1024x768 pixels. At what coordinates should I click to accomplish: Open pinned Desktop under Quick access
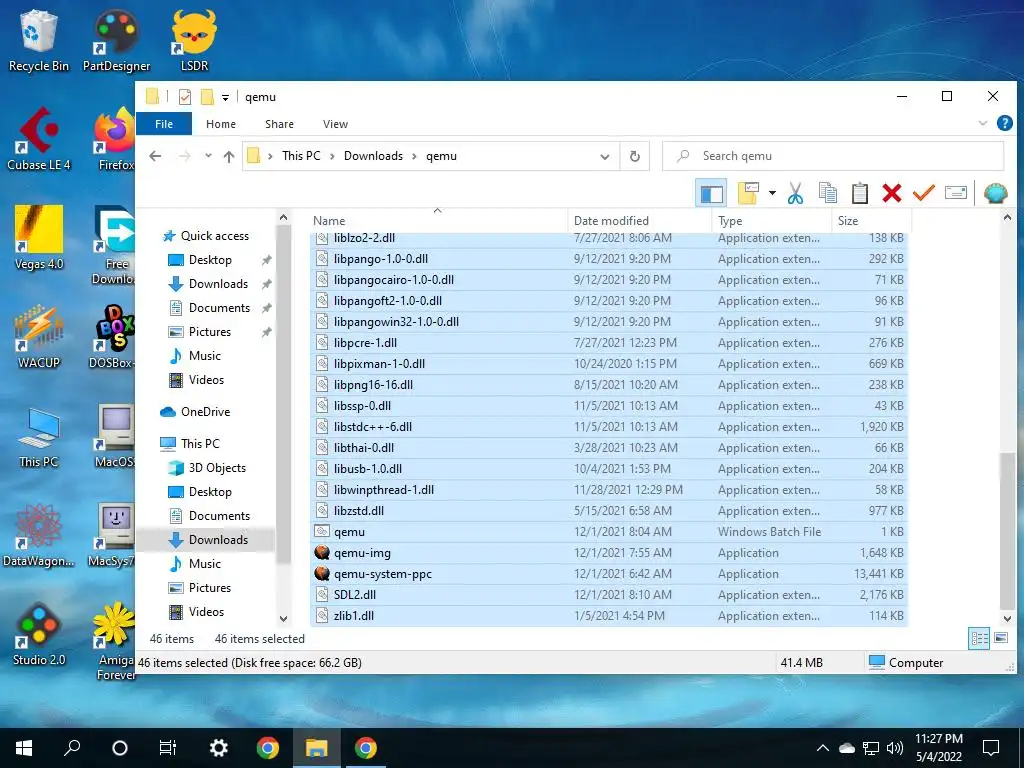(210, 260)
